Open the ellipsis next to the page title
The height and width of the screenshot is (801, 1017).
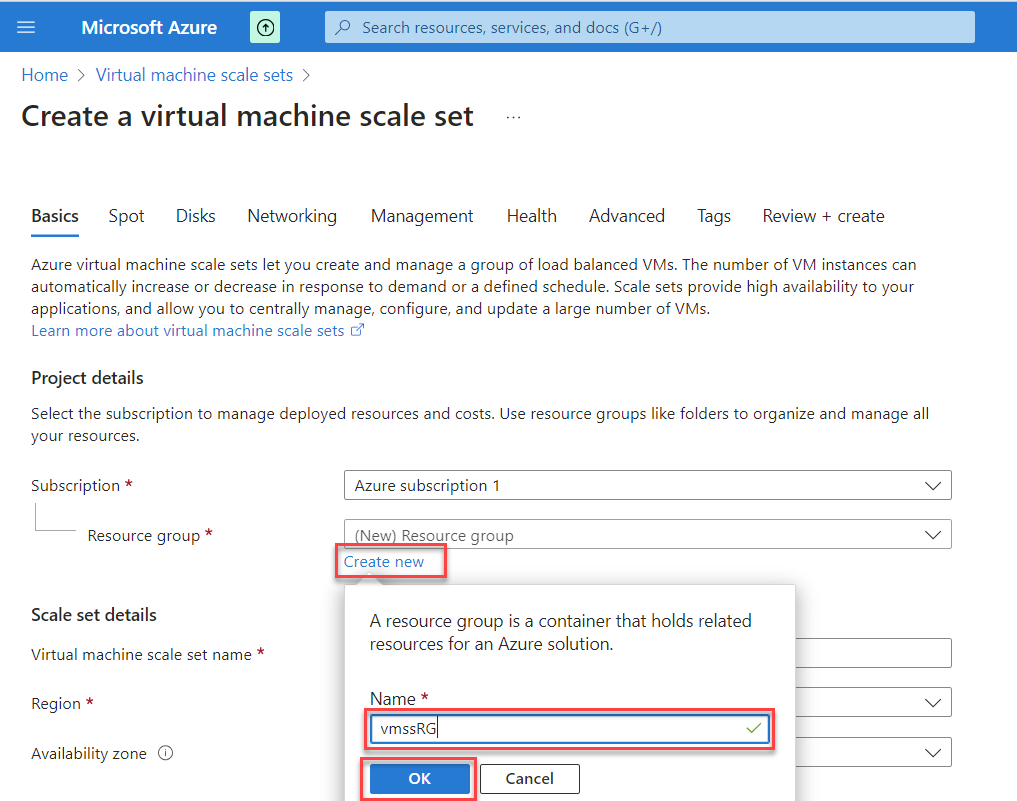pos(512,116)
